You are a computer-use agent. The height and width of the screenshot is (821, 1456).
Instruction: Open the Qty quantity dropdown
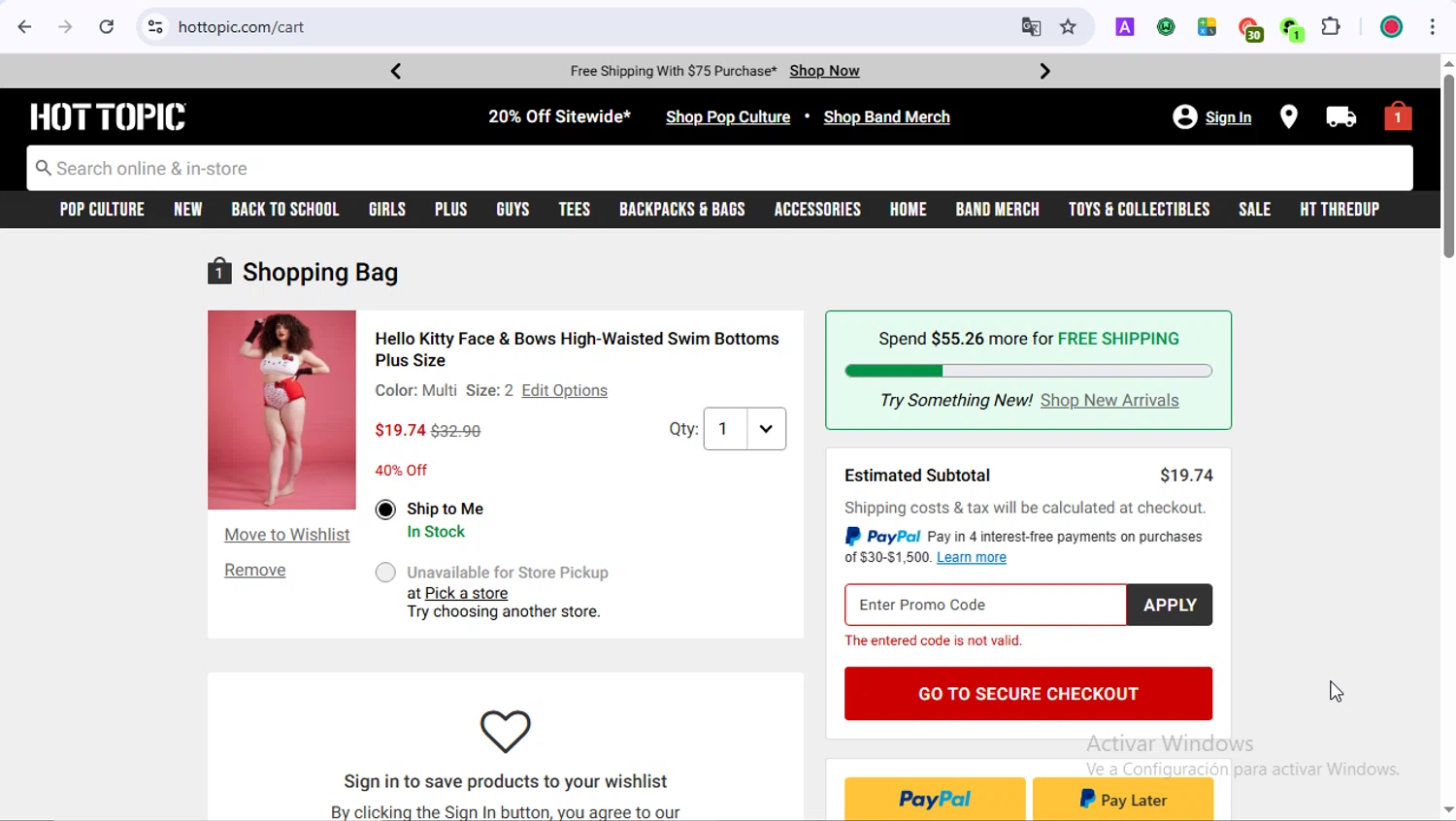point(745,429)
